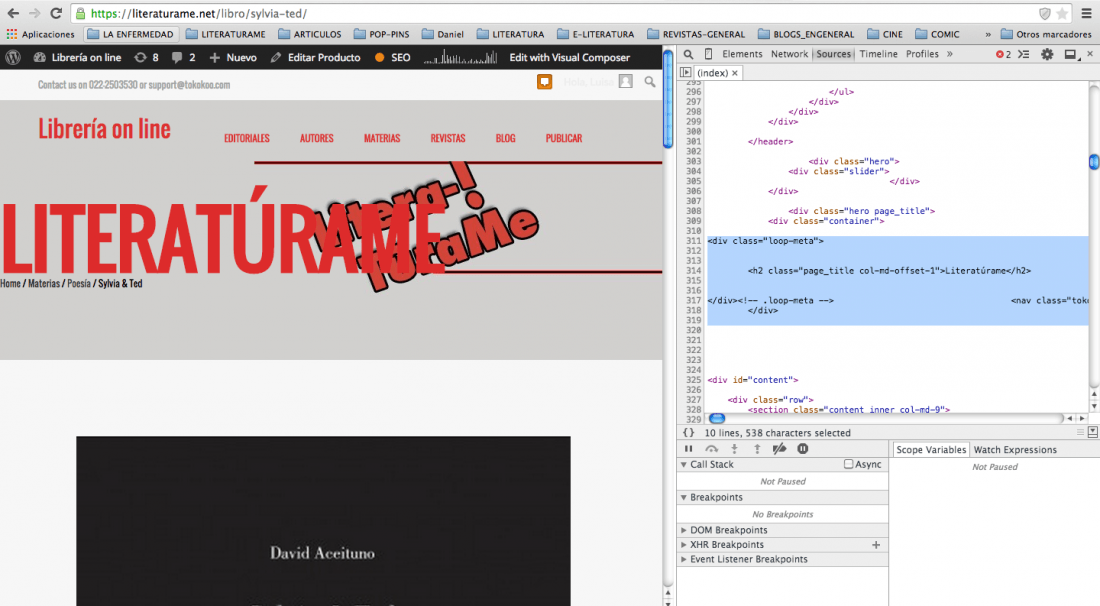Click Edit with Visual Composer
This screenshot has height=606, width=1100.
coord(570,58)
